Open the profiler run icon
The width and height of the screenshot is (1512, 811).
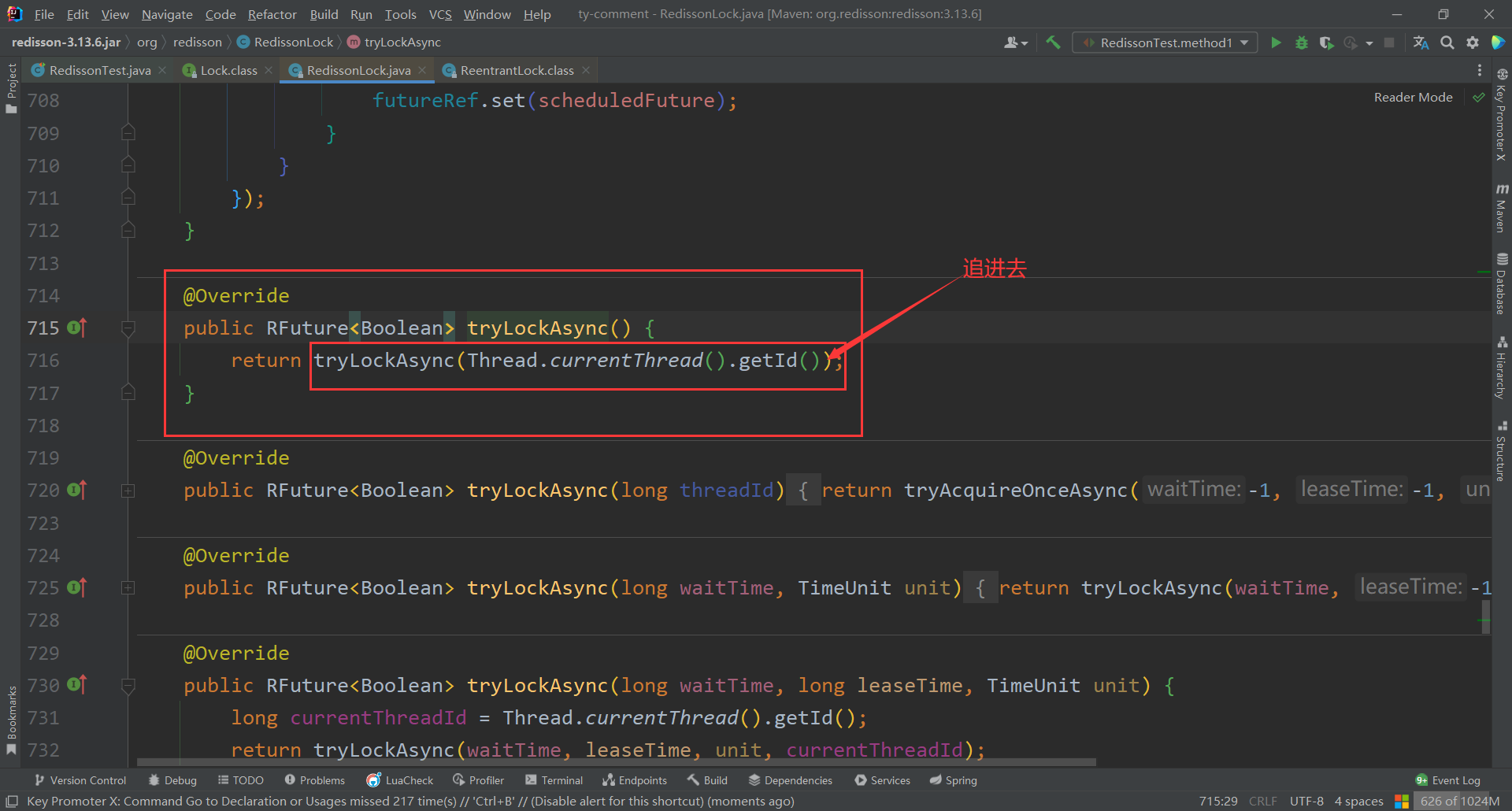1351,43
